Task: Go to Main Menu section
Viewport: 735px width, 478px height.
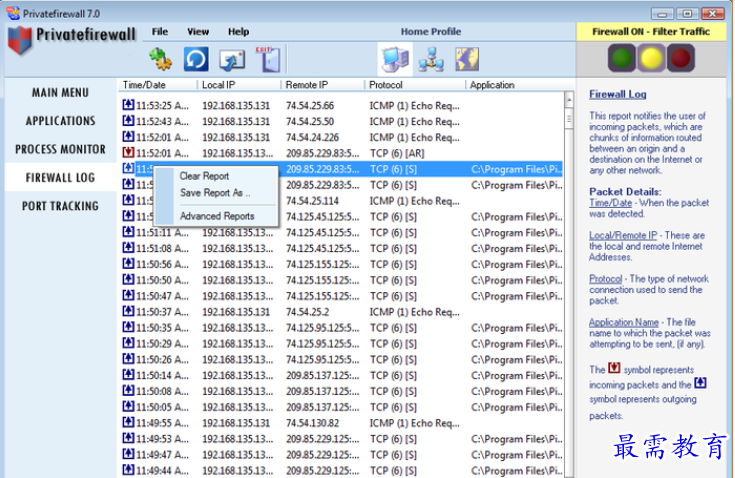Action: (60, 93)
